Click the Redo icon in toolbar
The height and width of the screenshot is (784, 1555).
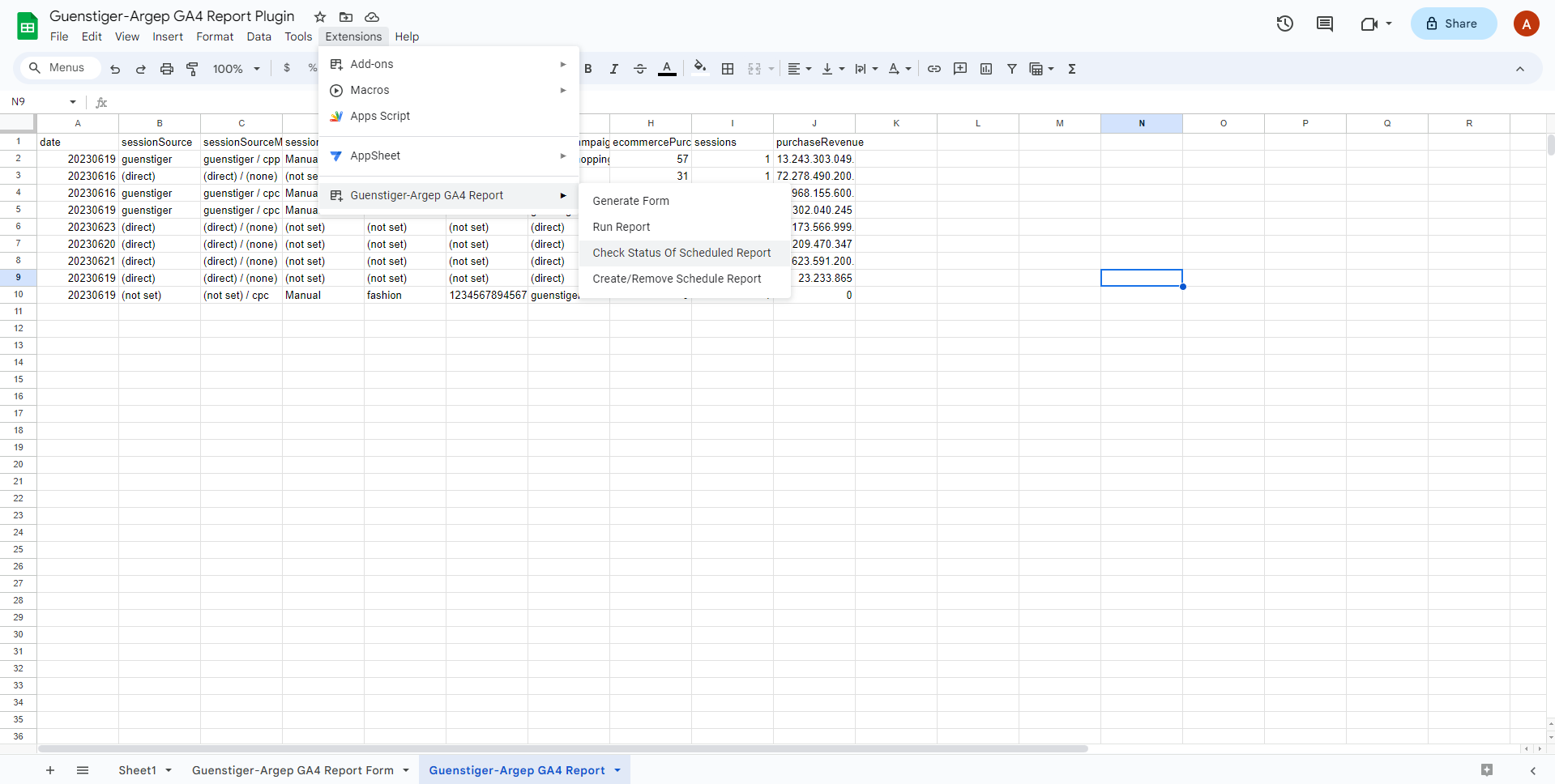[141, 69]
